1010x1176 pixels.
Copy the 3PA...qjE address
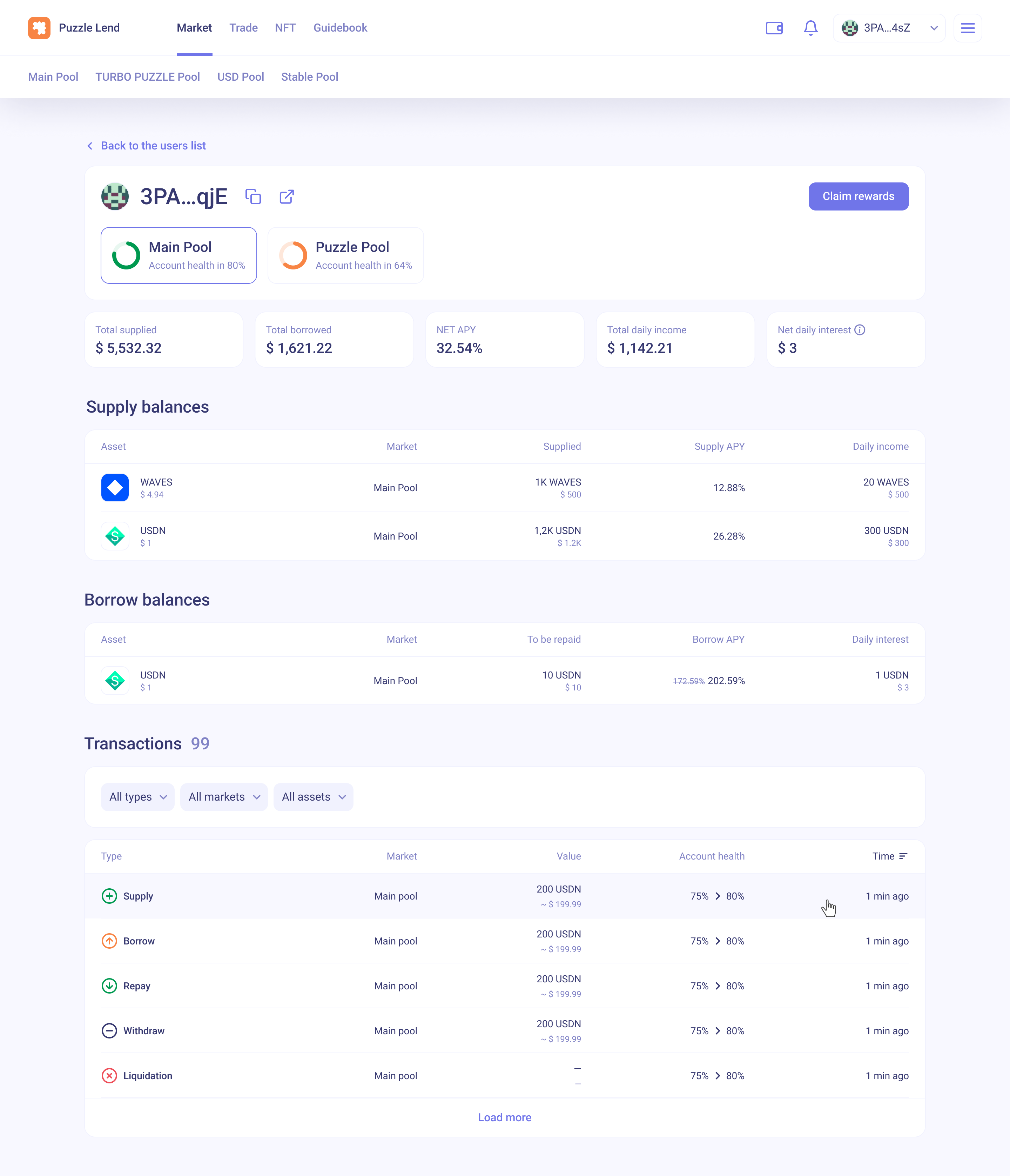coord(253,196)
